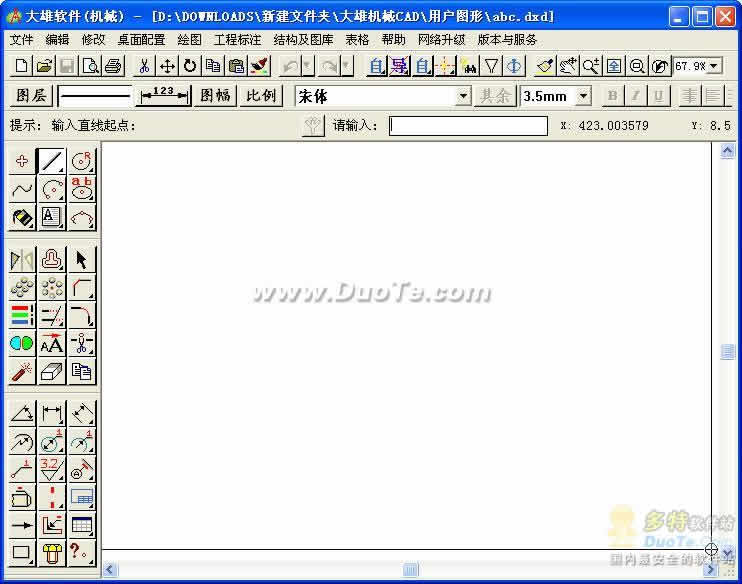This screenshot has height=584, width=742.
Task: Select the Circle tool with R
Action: point(82,161)
